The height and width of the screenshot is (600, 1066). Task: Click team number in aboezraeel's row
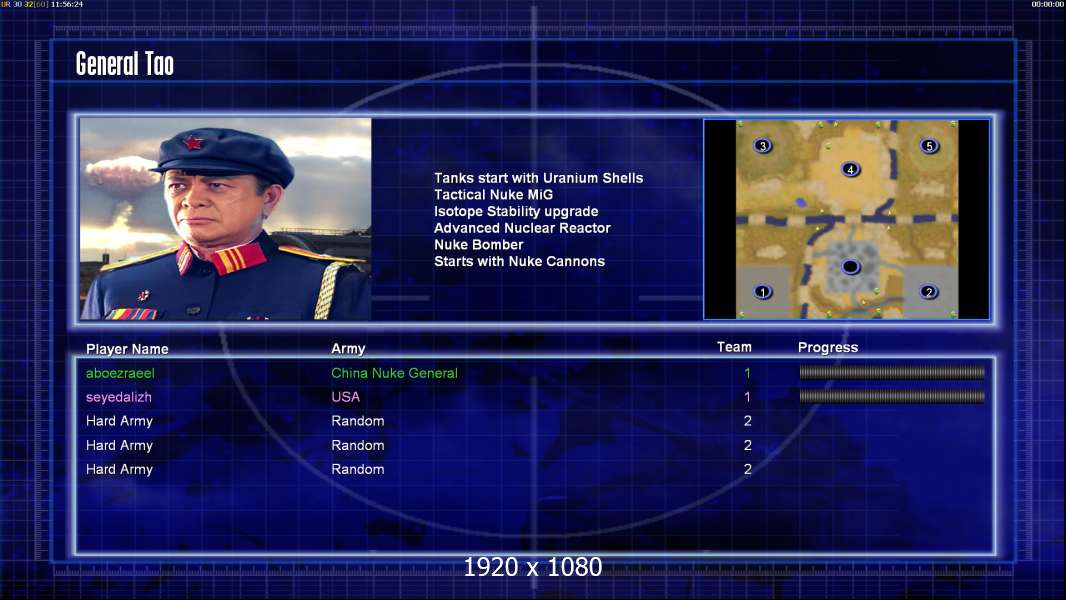tap(747, 373)
